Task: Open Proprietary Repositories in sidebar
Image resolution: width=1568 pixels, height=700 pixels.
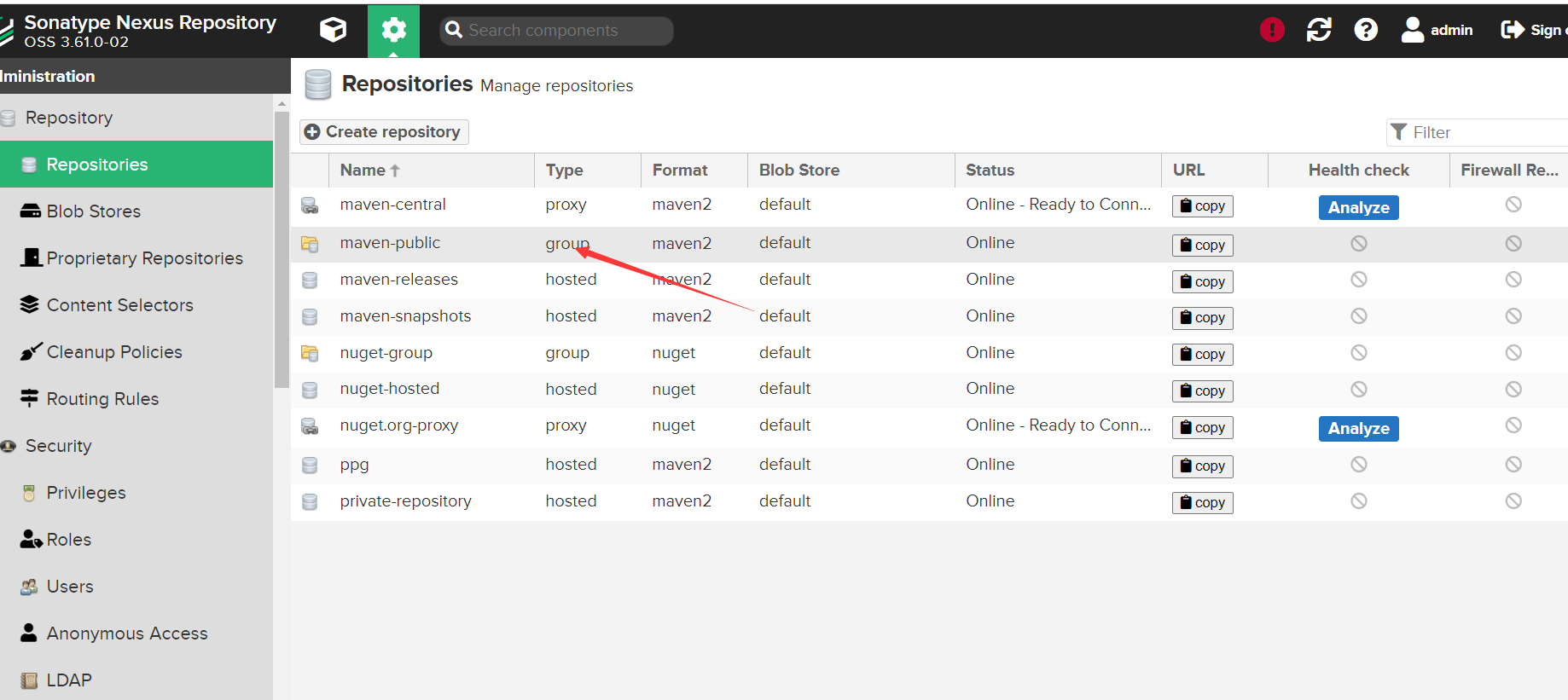Action: click(x=136, y=258)
